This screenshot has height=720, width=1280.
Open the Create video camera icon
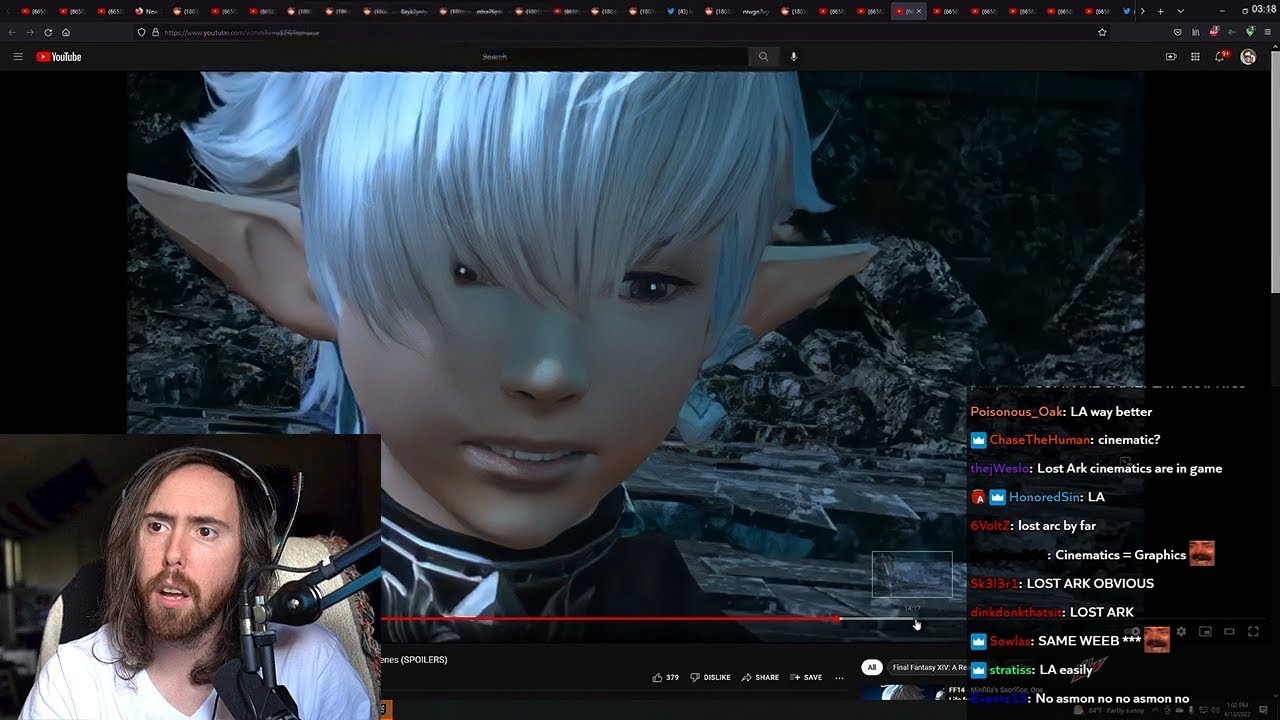coord(1171,57)
